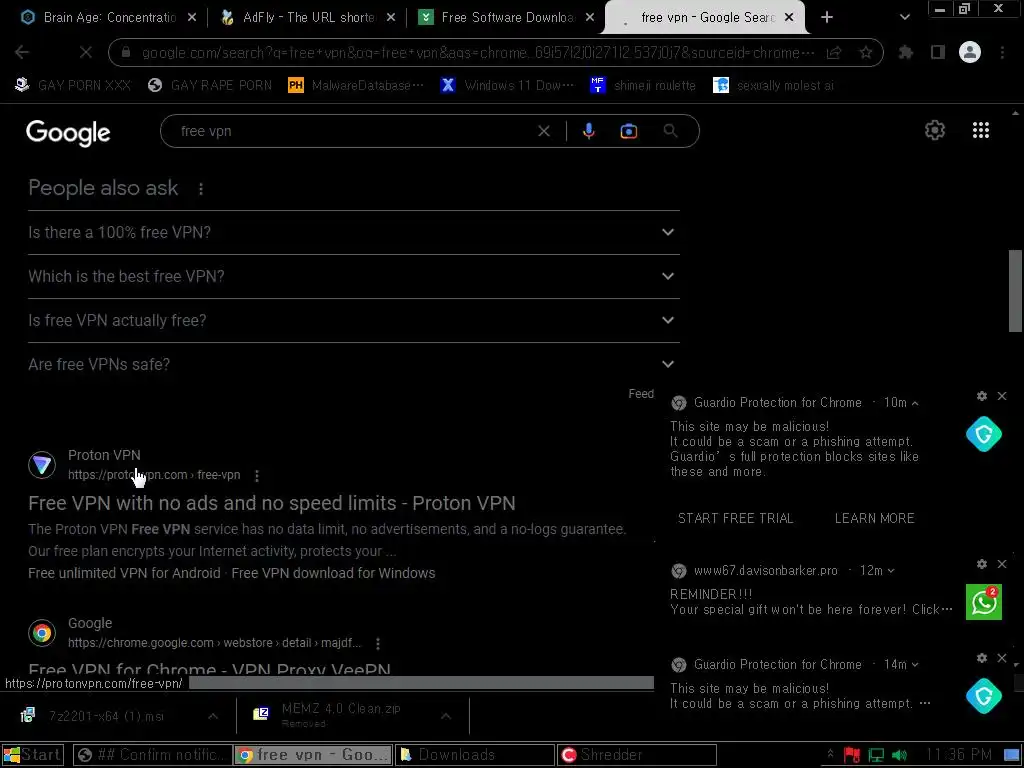Open settings gear on first Guardio notification
This screenshot has height=768, width=1024.
point(982,396)
